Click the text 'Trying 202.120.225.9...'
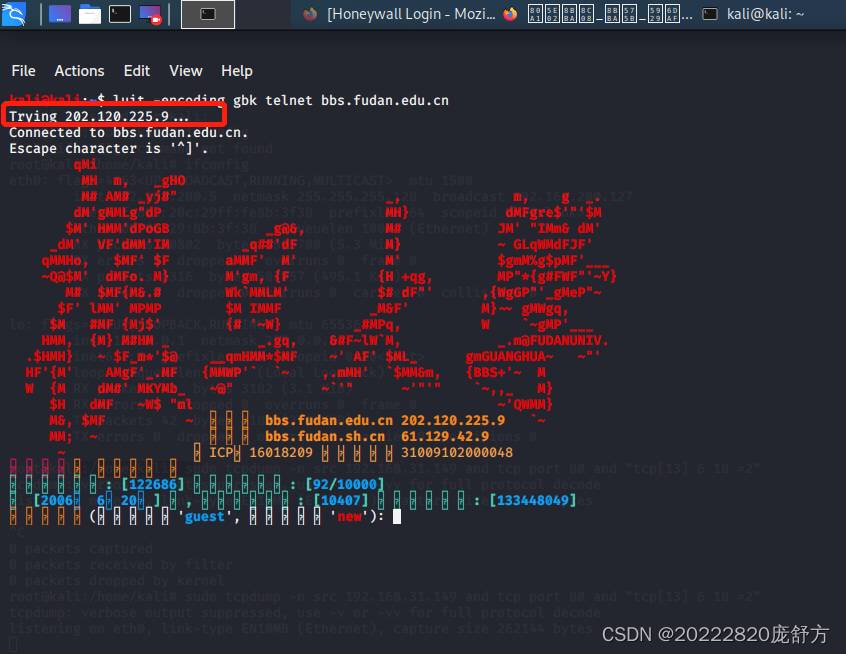 (x=99, y=116)
